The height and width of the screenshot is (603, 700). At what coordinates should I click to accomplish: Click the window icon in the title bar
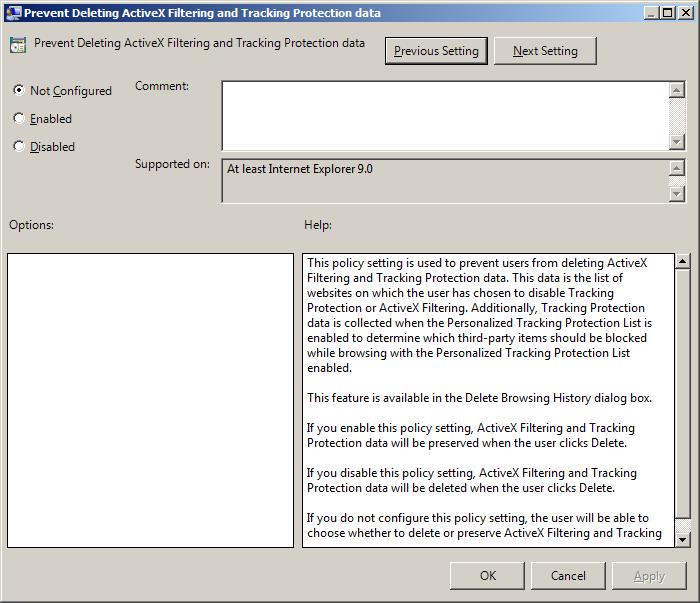click(x=13, y=13)
